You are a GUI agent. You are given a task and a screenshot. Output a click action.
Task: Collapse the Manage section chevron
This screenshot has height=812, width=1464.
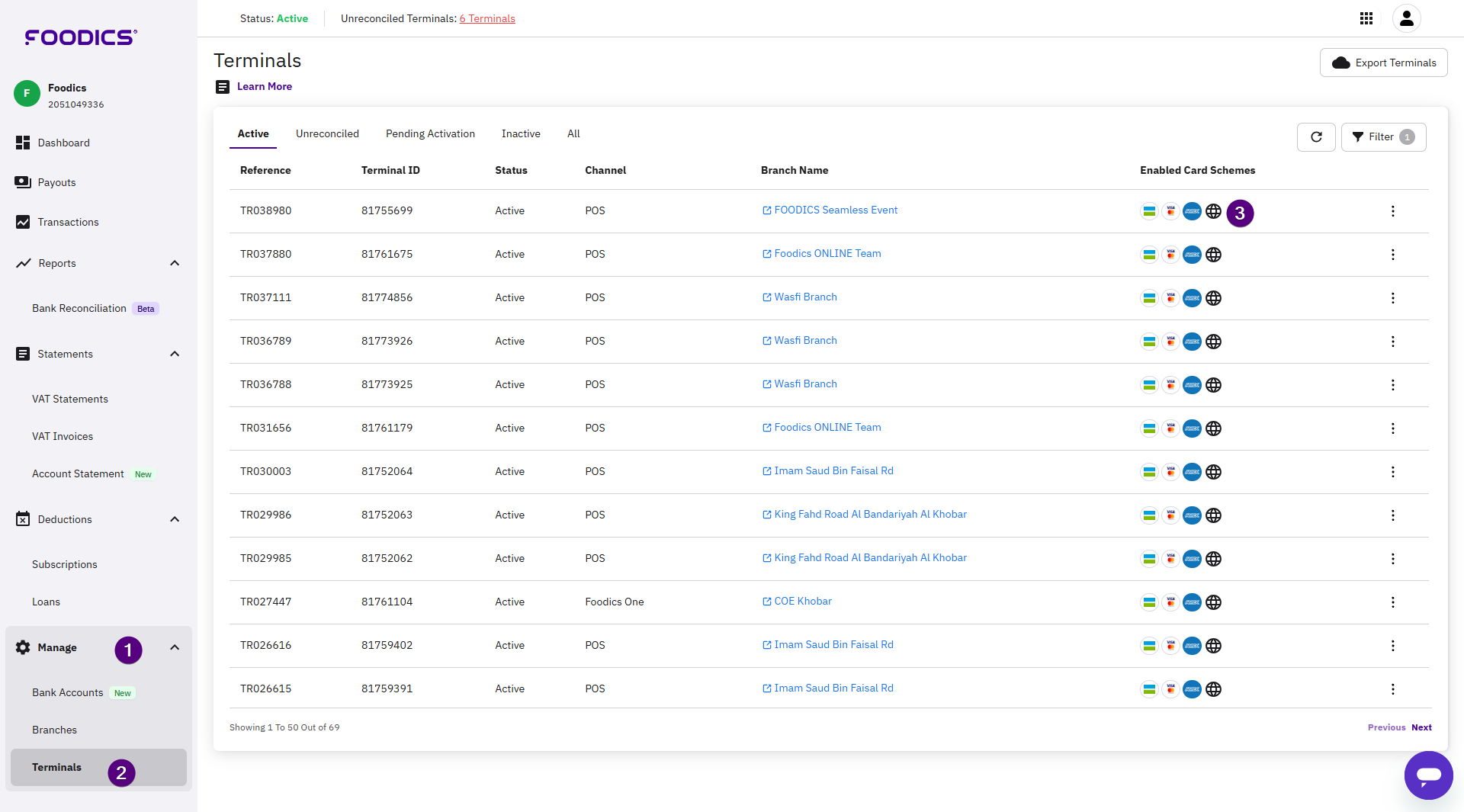[x=175, y=647]
